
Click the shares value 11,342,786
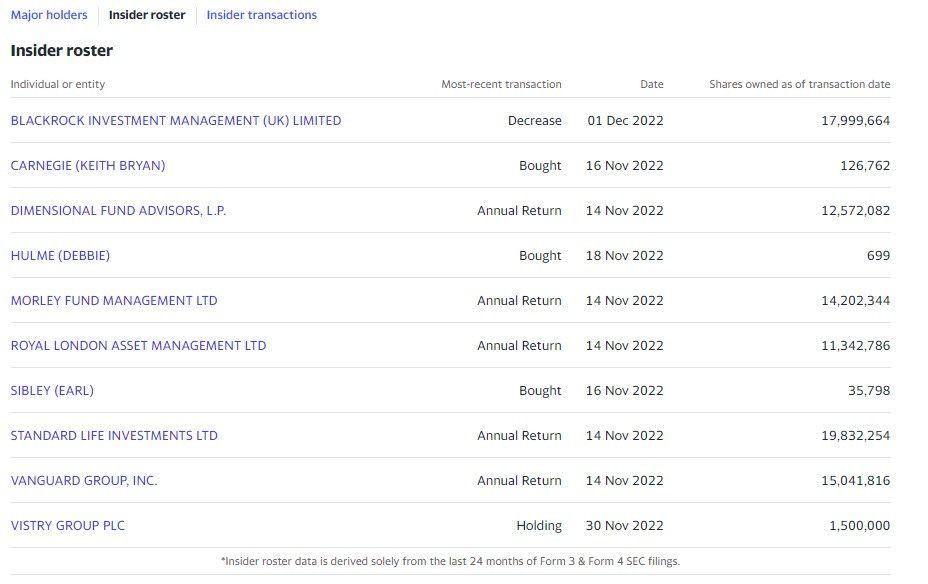pos(855,346)
